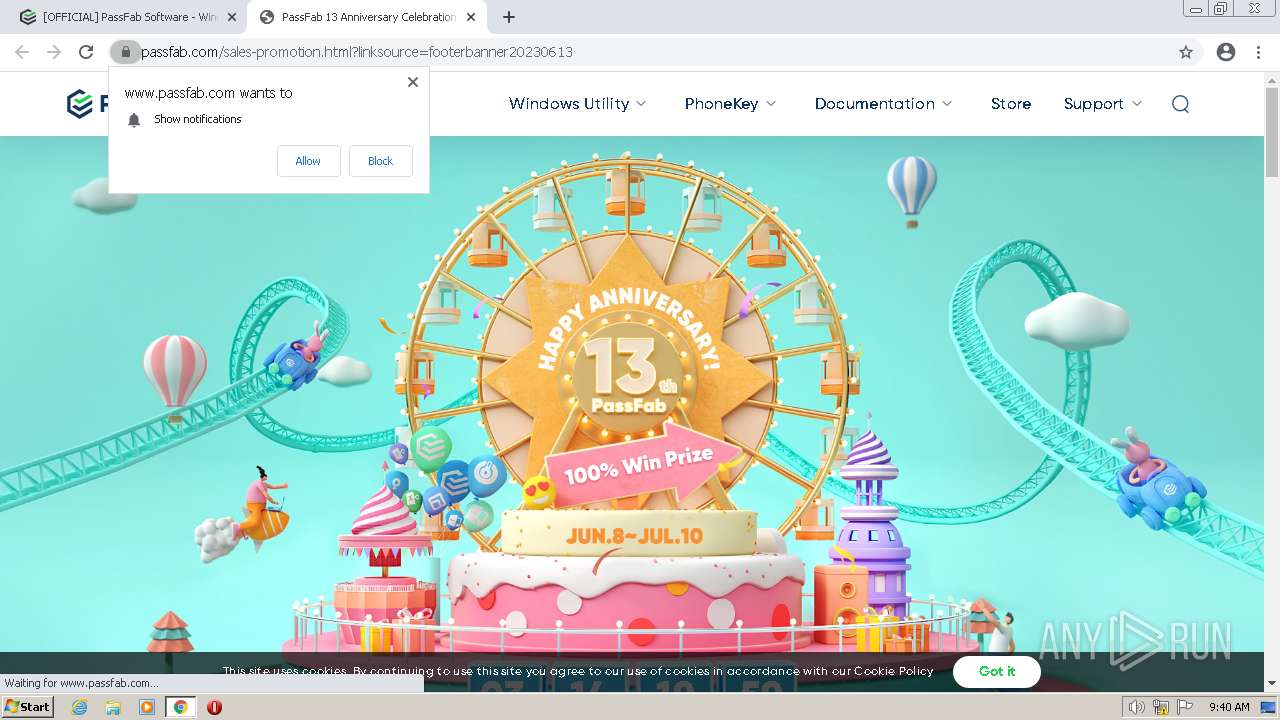Open the Store page
The height and width of the screenshot is (720, 1280).
[1011, 104]
